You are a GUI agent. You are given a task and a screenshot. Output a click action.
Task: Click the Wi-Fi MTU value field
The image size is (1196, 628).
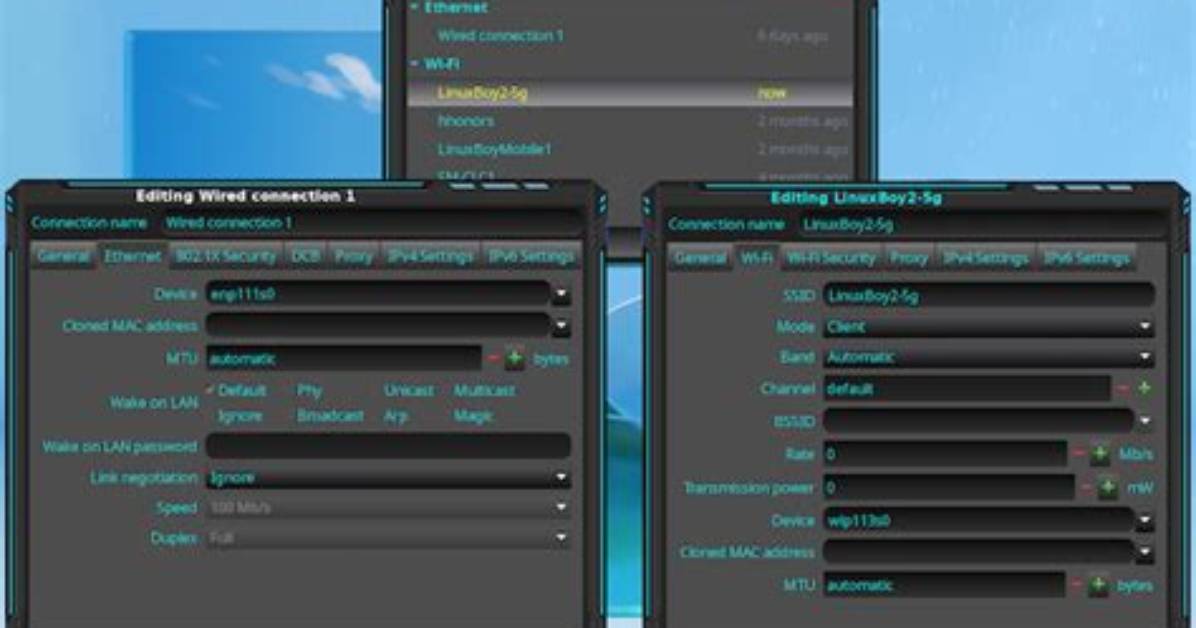944,585
